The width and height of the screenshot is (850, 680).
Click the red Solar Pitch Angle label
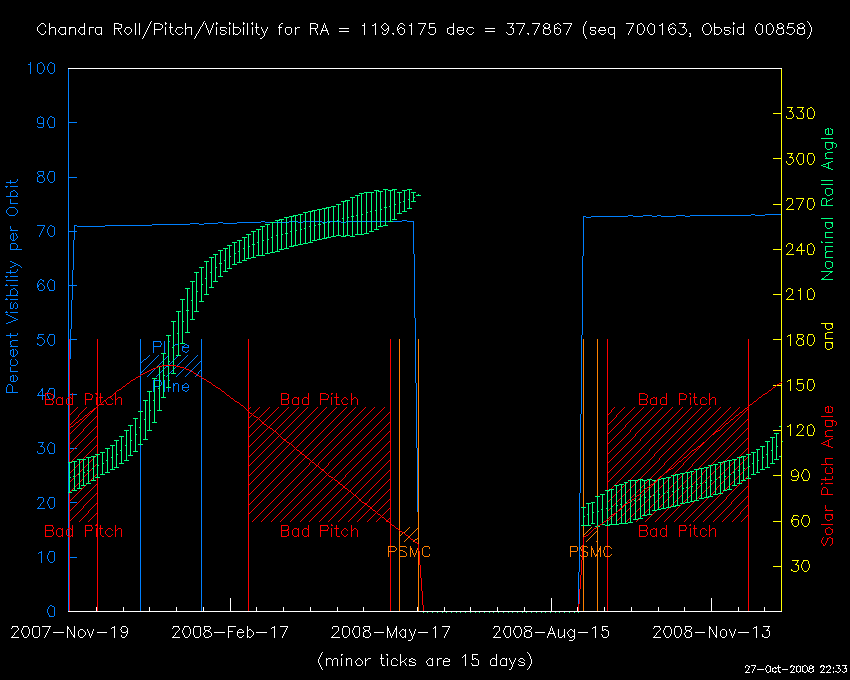[x=827, y=476]
